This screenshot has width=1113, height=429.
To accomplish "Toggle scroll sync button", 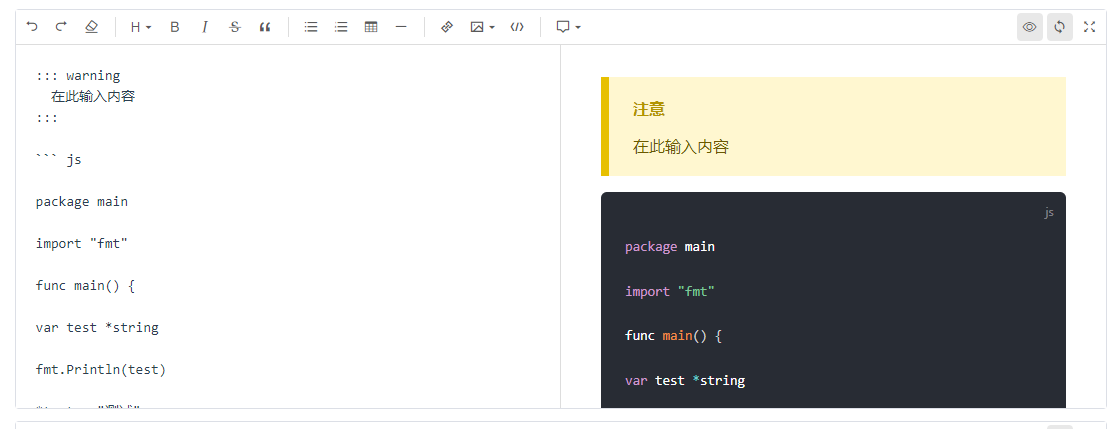I will click(1060, 27).
